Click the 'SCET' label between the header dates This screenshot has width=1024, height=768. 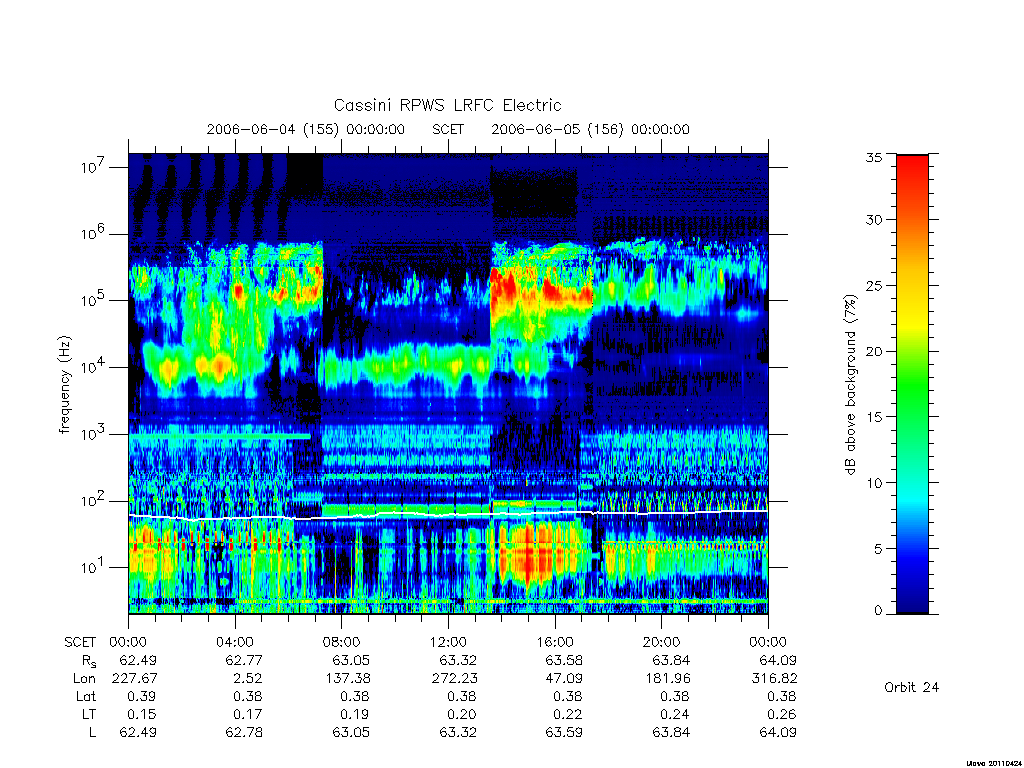448,129
